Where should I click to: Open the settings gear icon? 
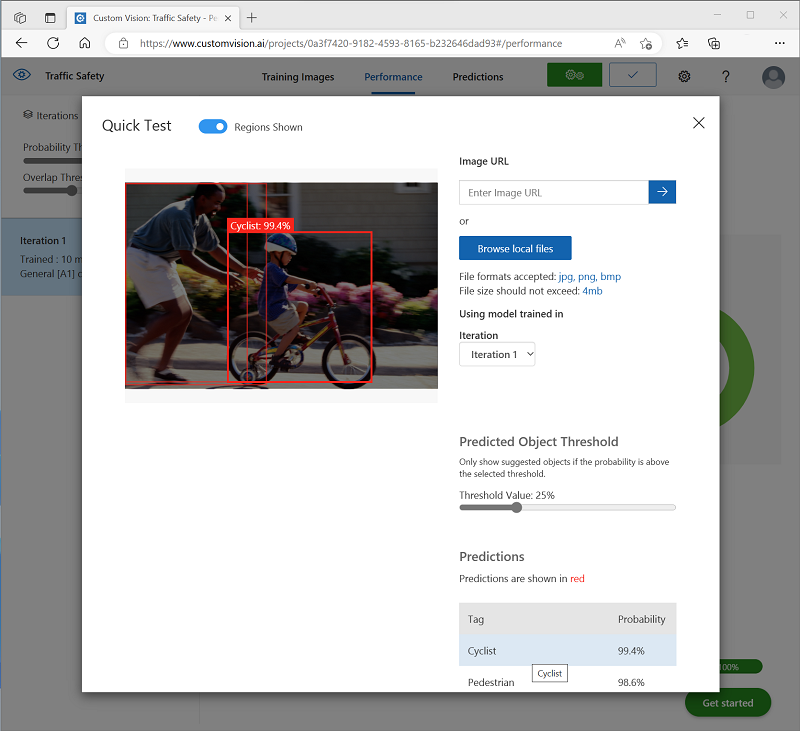click(x=684, y=77)
